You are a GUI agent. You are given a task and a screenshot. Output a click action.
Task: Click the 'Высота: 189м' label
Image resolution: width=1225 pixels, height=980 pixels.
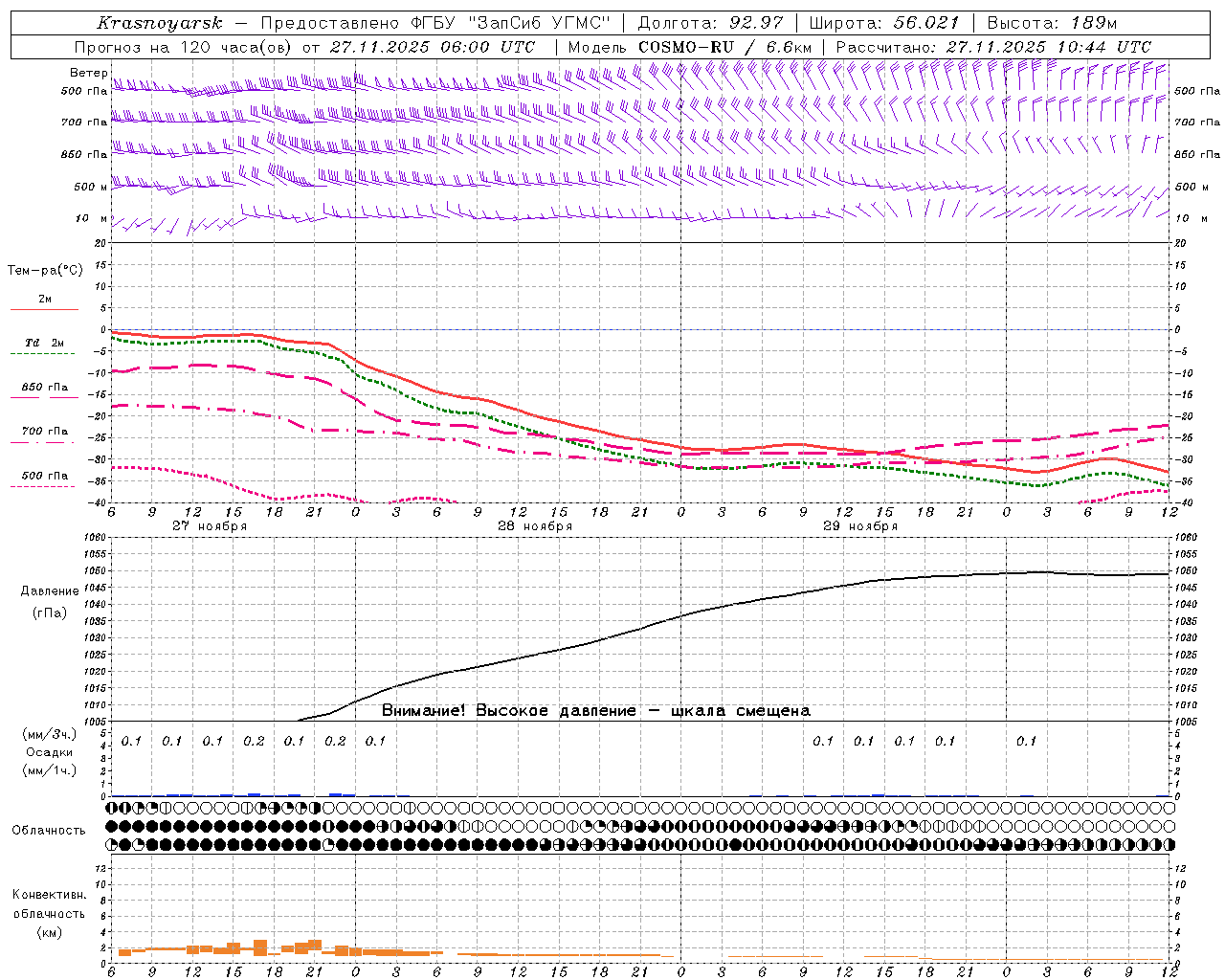pos(1052,23)
